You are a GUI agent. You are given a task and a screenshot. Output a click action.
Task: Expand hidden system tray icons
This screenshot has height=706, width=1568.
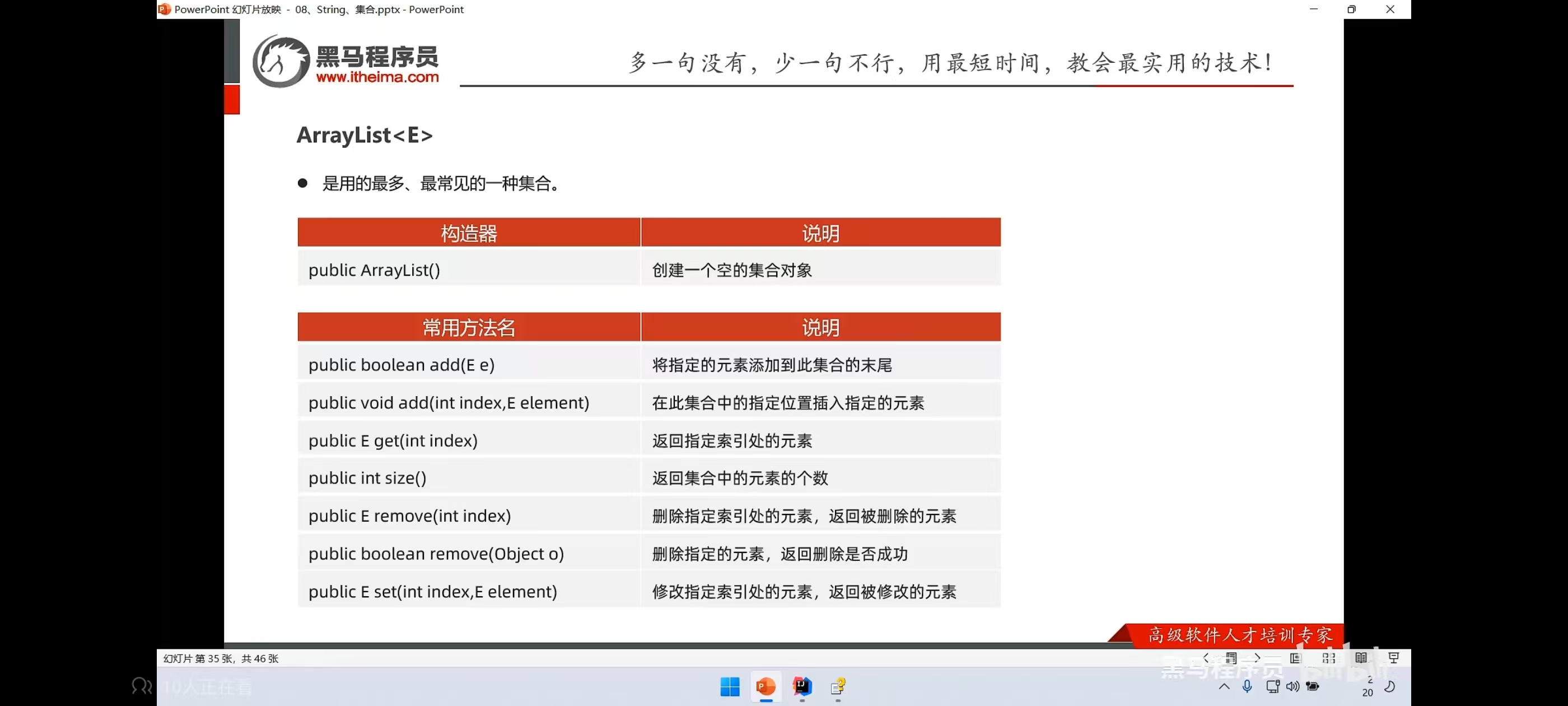1225,687
